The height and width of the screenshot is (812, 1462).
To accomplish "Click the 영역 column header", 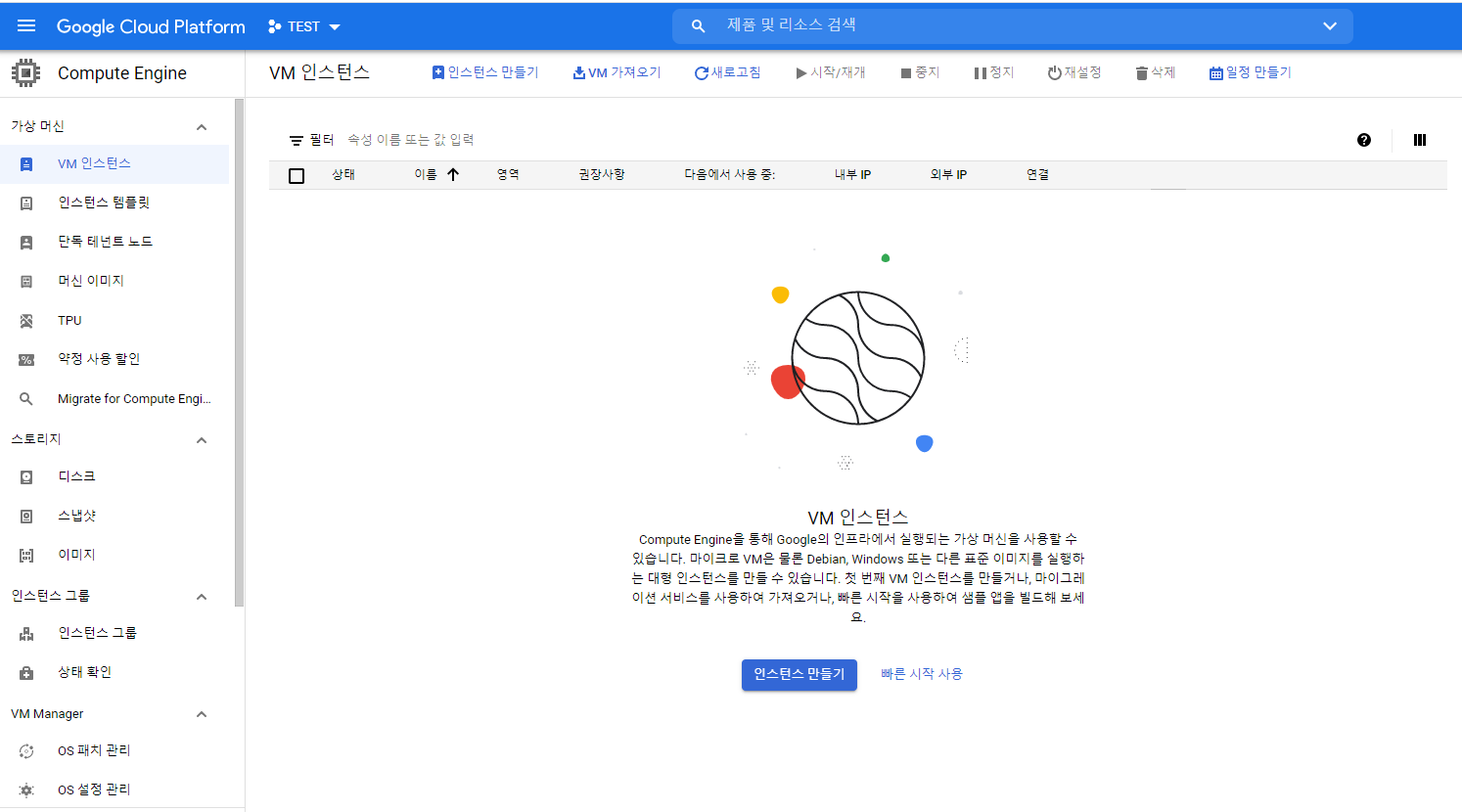I will coord(508,175).
